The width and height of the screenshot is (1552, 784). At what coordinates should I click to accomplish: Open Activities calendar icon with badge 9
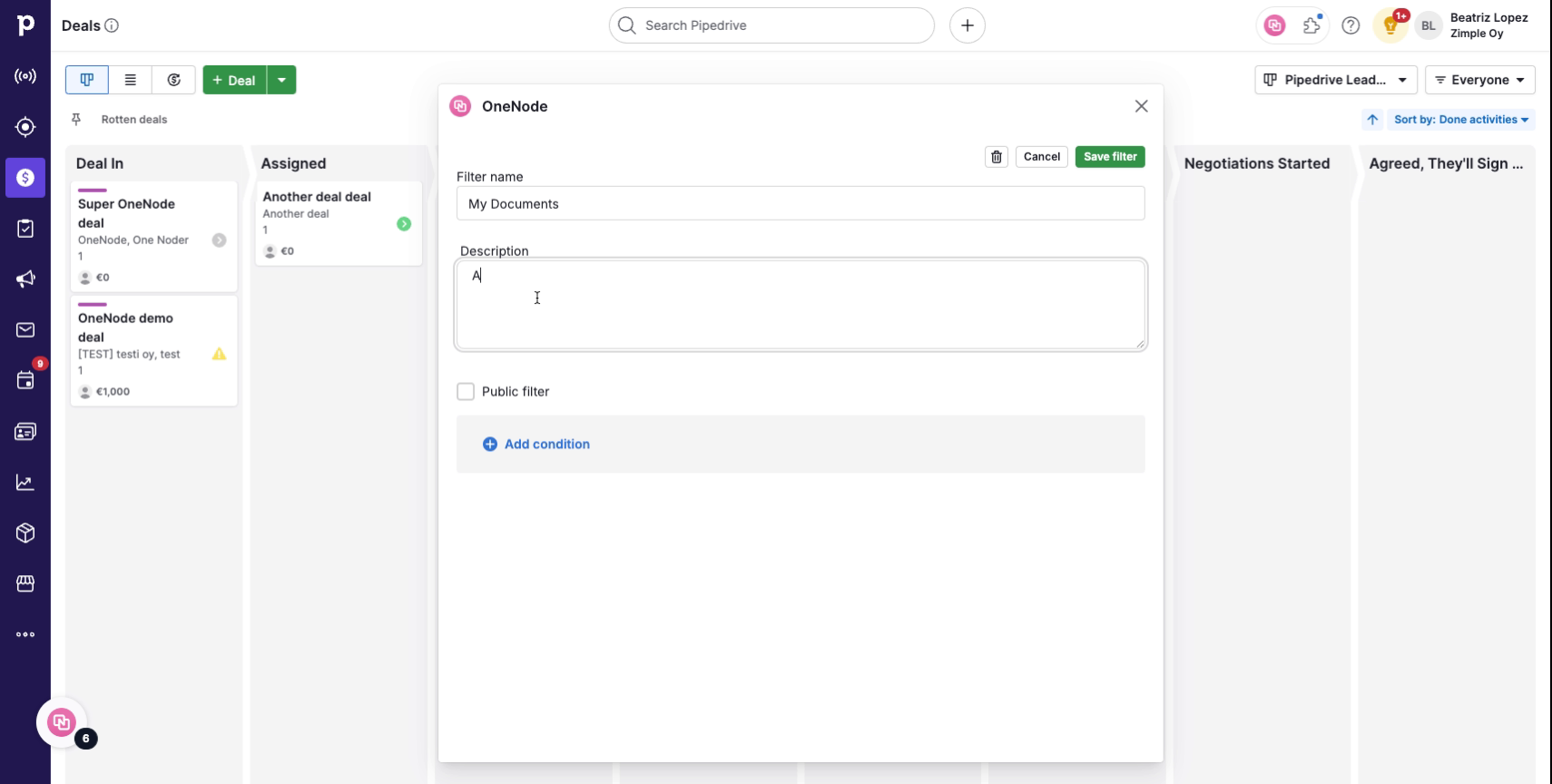tap(25, 380)
